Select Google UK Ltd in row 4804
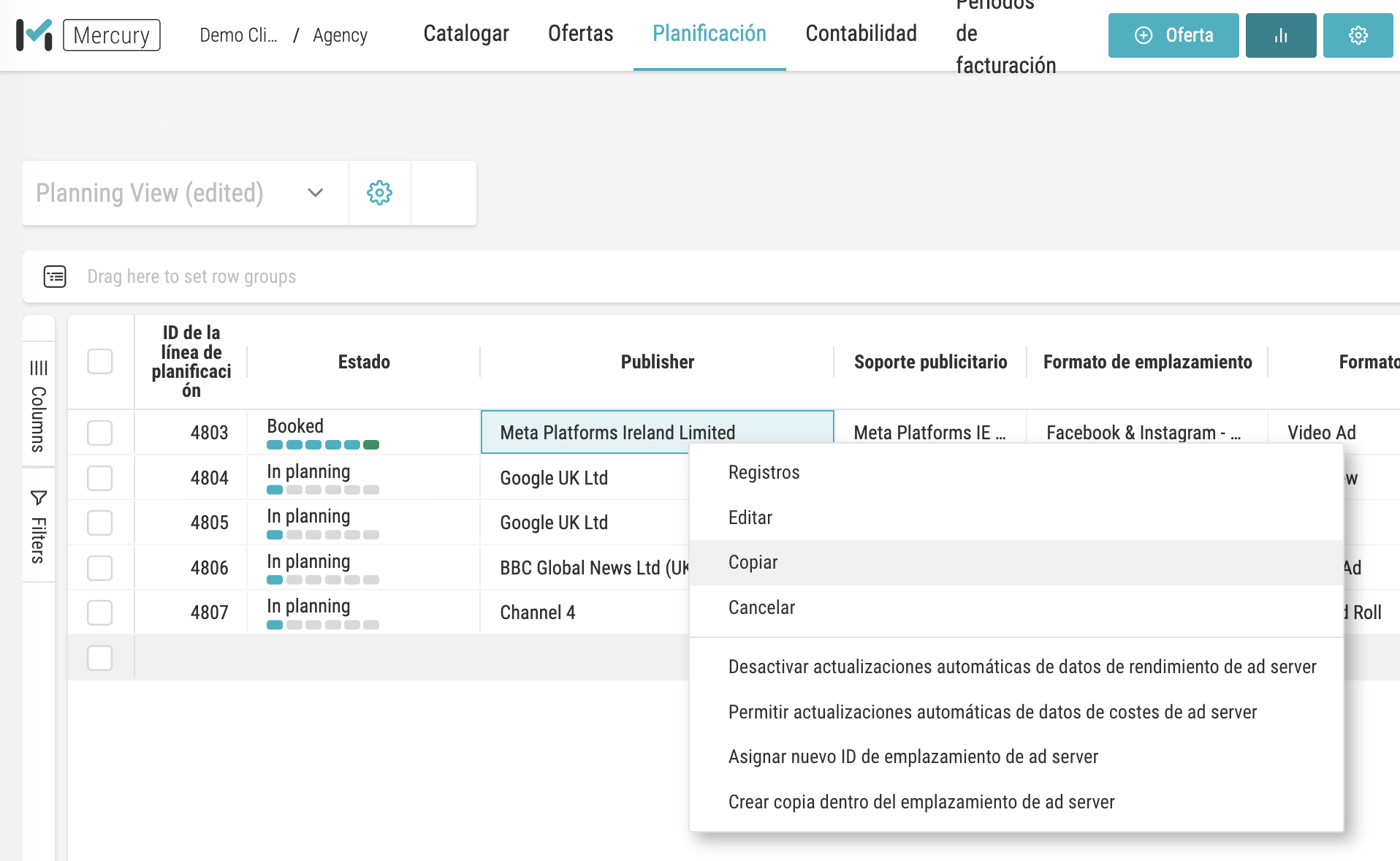Screen dimensions: 1400x861 point(554,478)
